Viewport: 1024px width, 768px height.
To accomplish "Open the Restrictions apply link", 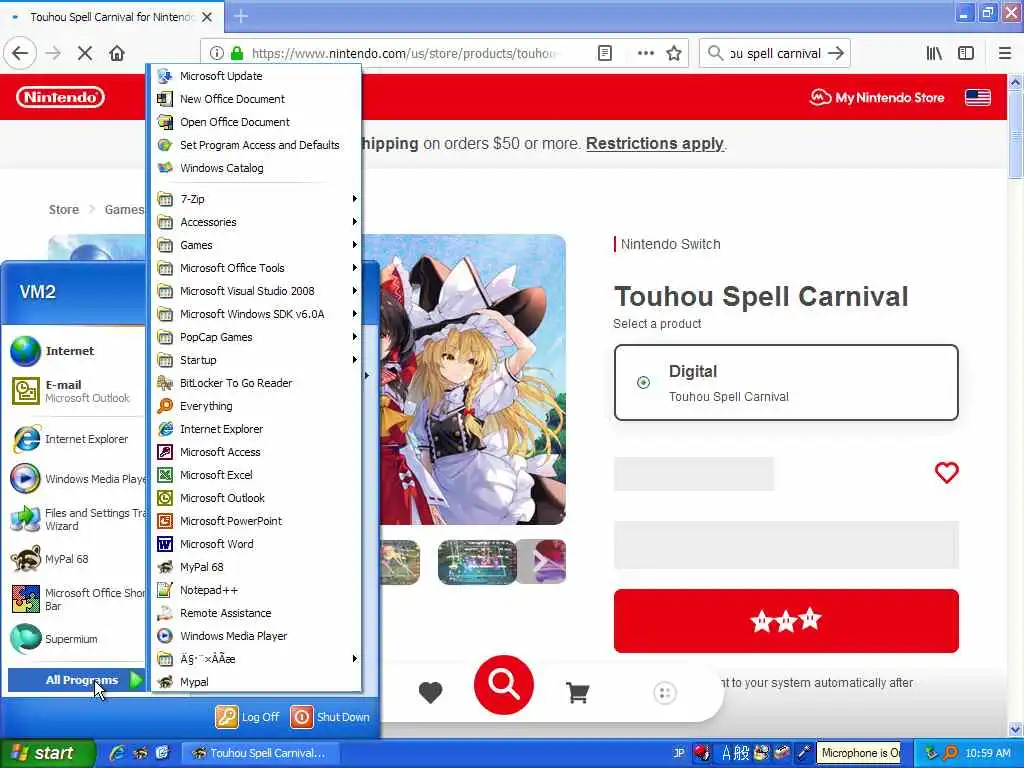I will (654, 143).
